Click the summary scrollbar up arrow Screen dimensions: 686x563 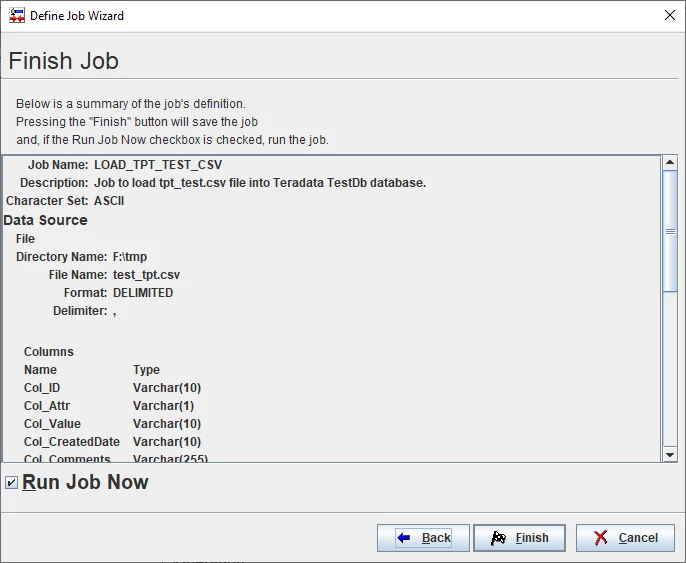tap(670, 163)
